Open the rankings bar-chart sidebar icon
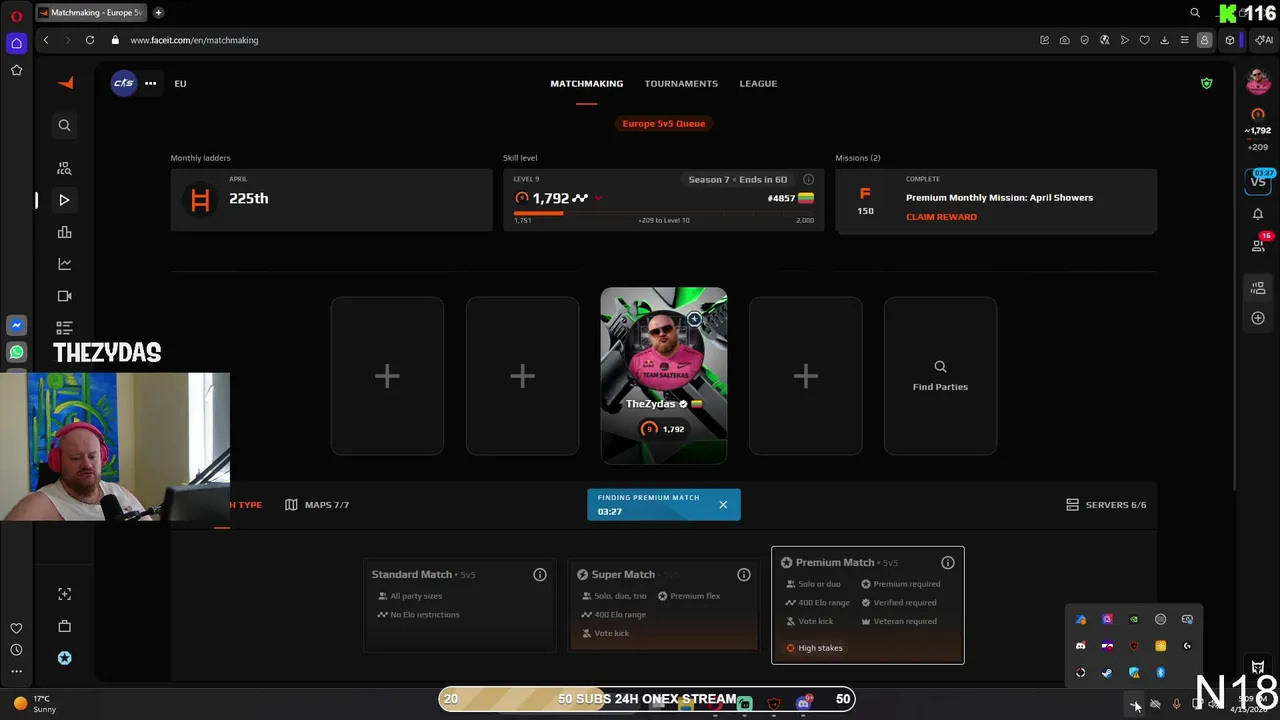1280x720 pixels. (x=64, y=232)
